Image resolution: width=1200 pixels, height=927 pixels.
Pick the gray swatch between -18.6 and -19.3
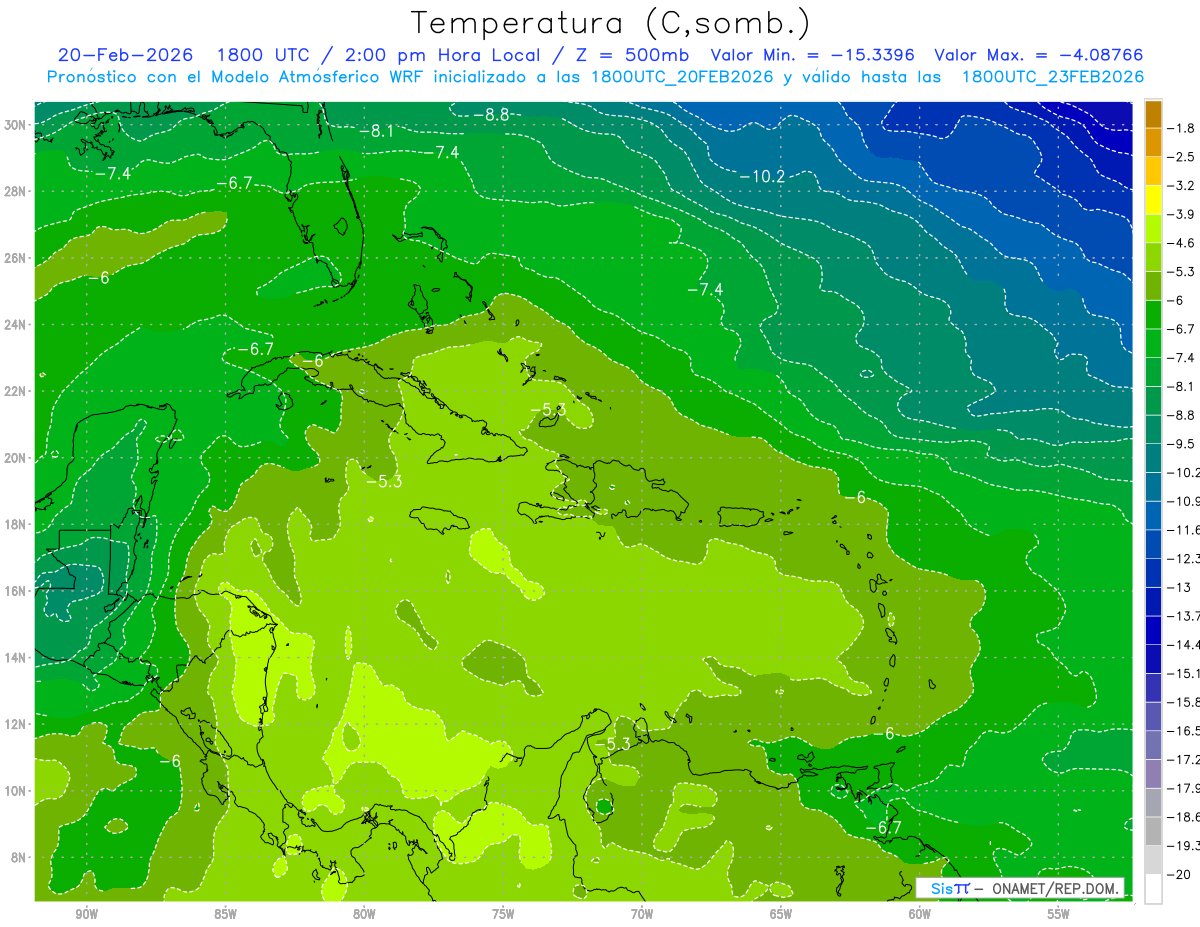[x=1153, y=831]
